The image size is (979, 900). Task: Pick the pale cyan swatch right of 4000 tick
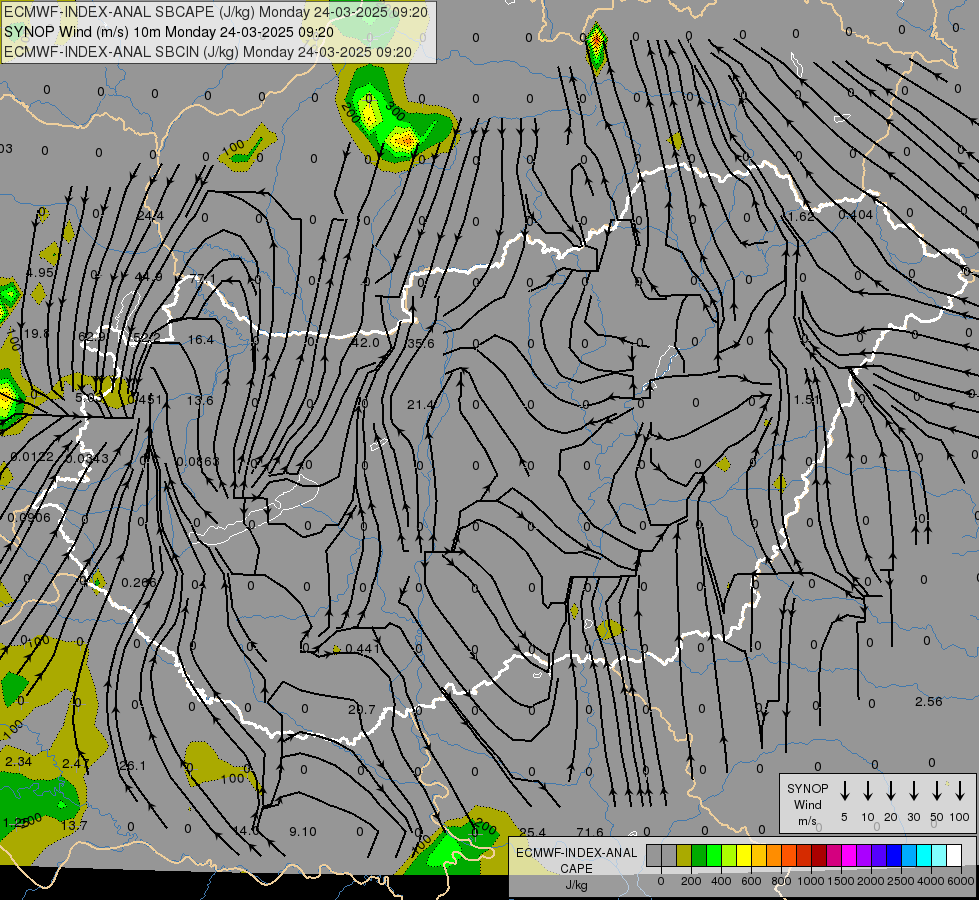tap(938, 856)
